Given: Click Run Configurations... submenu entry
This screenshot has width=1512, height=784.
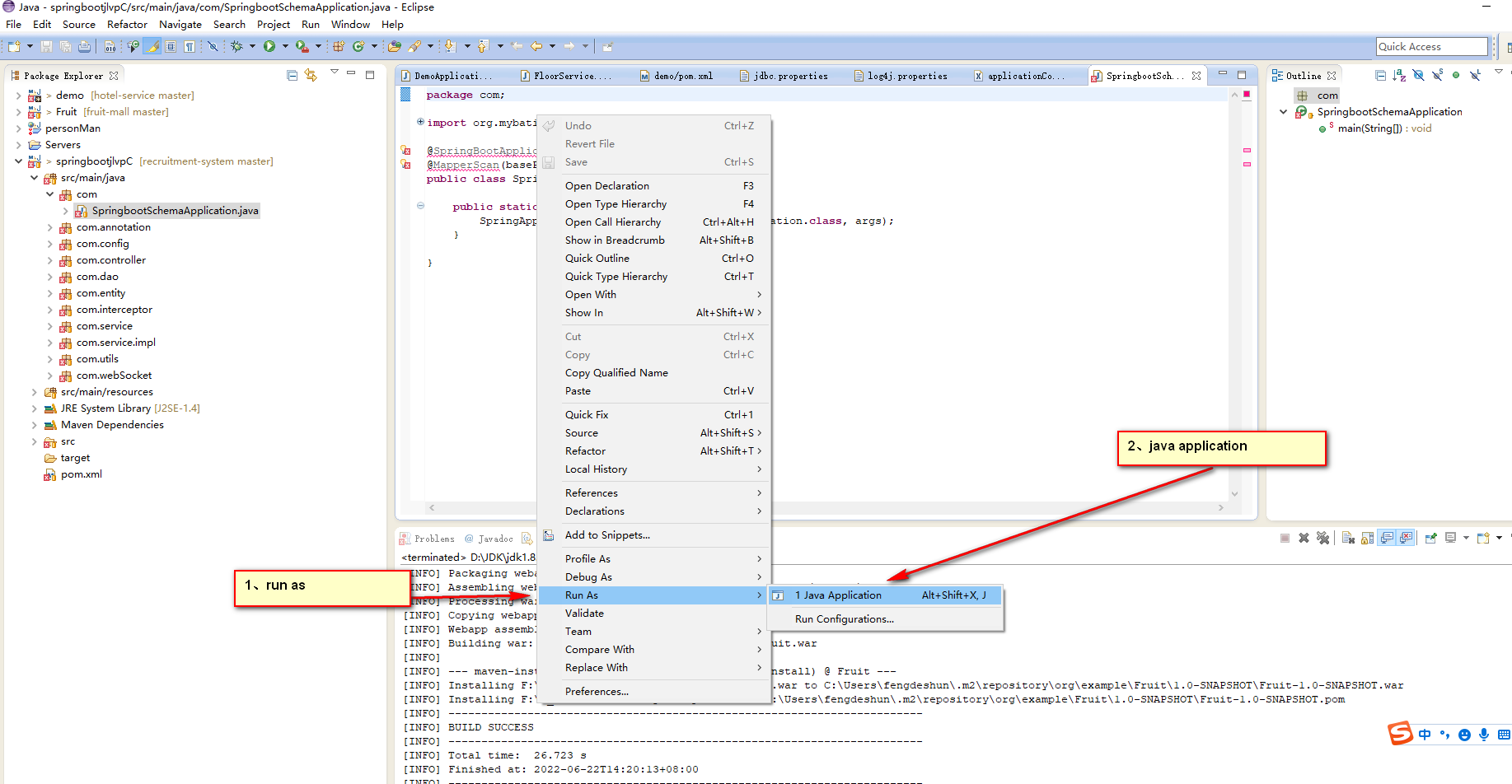Looking at the screenshot, I should coord(886,619).
